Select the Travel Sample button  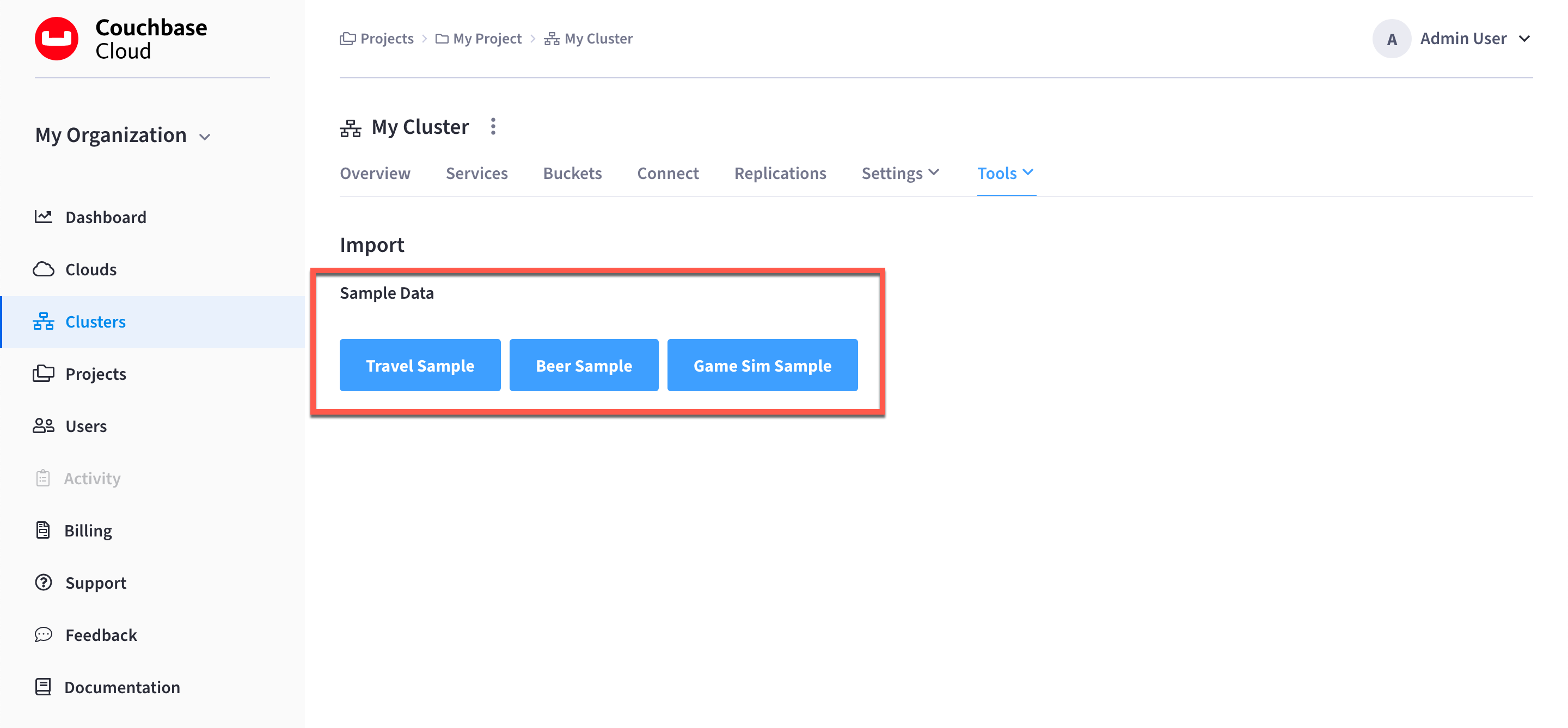420,365
